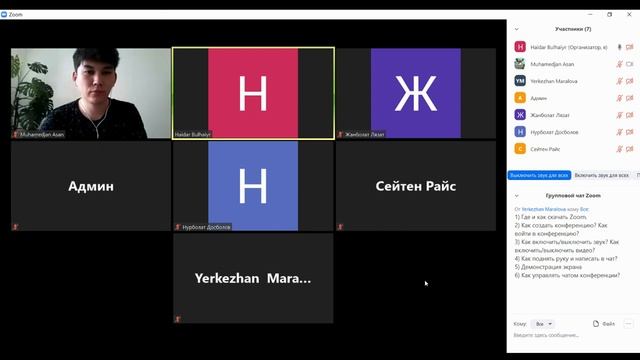Click Включить звук для всех button
Screen dimensions: 640x360
(x=602, y=175)
